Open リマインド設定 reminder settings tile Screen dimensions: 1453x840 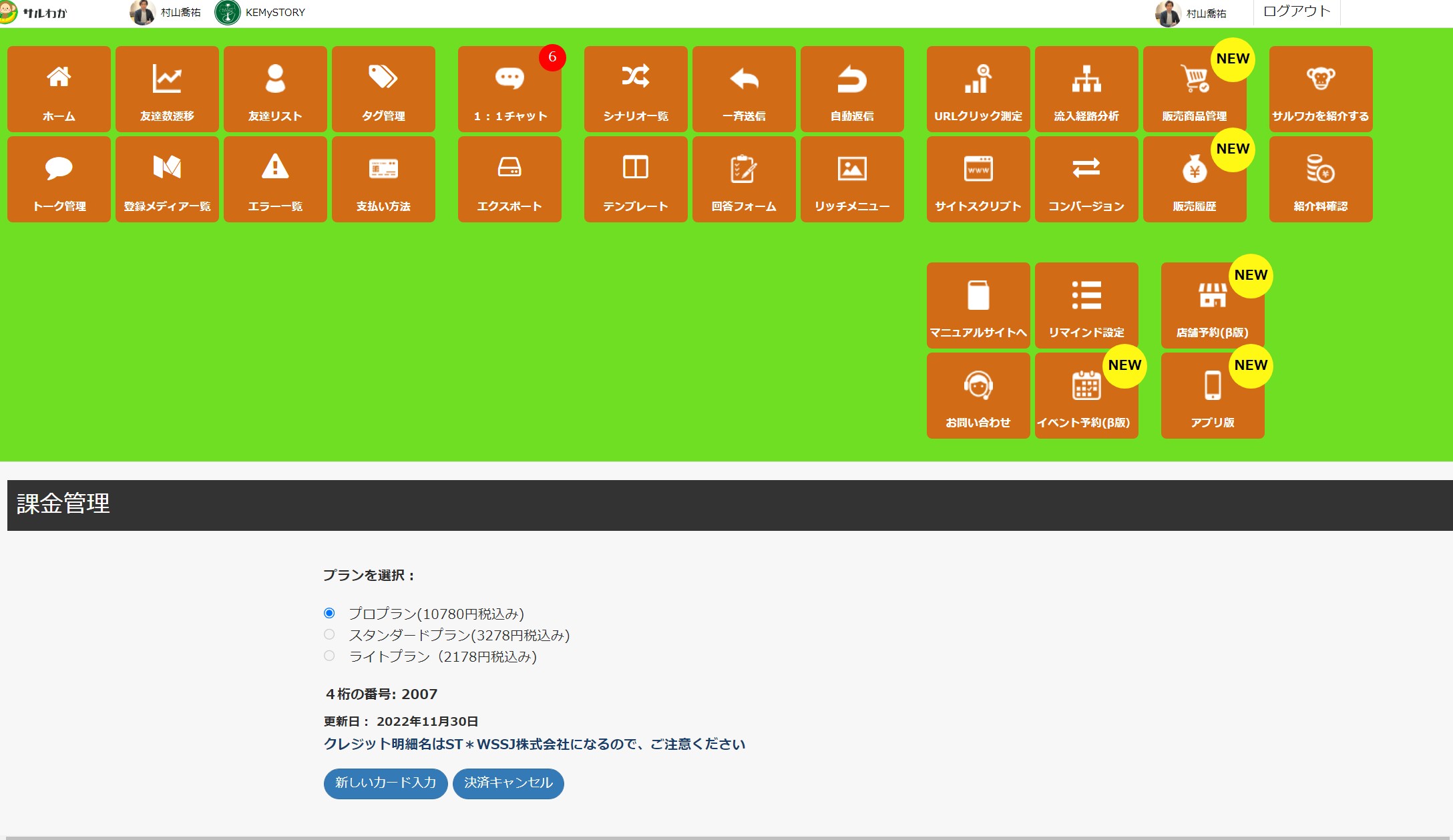click(1086, 305)
